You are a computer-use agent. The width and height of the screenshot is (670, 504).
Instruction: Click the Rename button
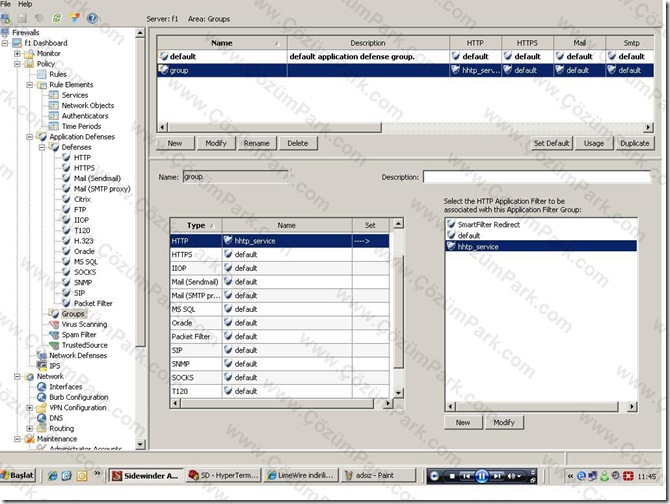point(256,144)
